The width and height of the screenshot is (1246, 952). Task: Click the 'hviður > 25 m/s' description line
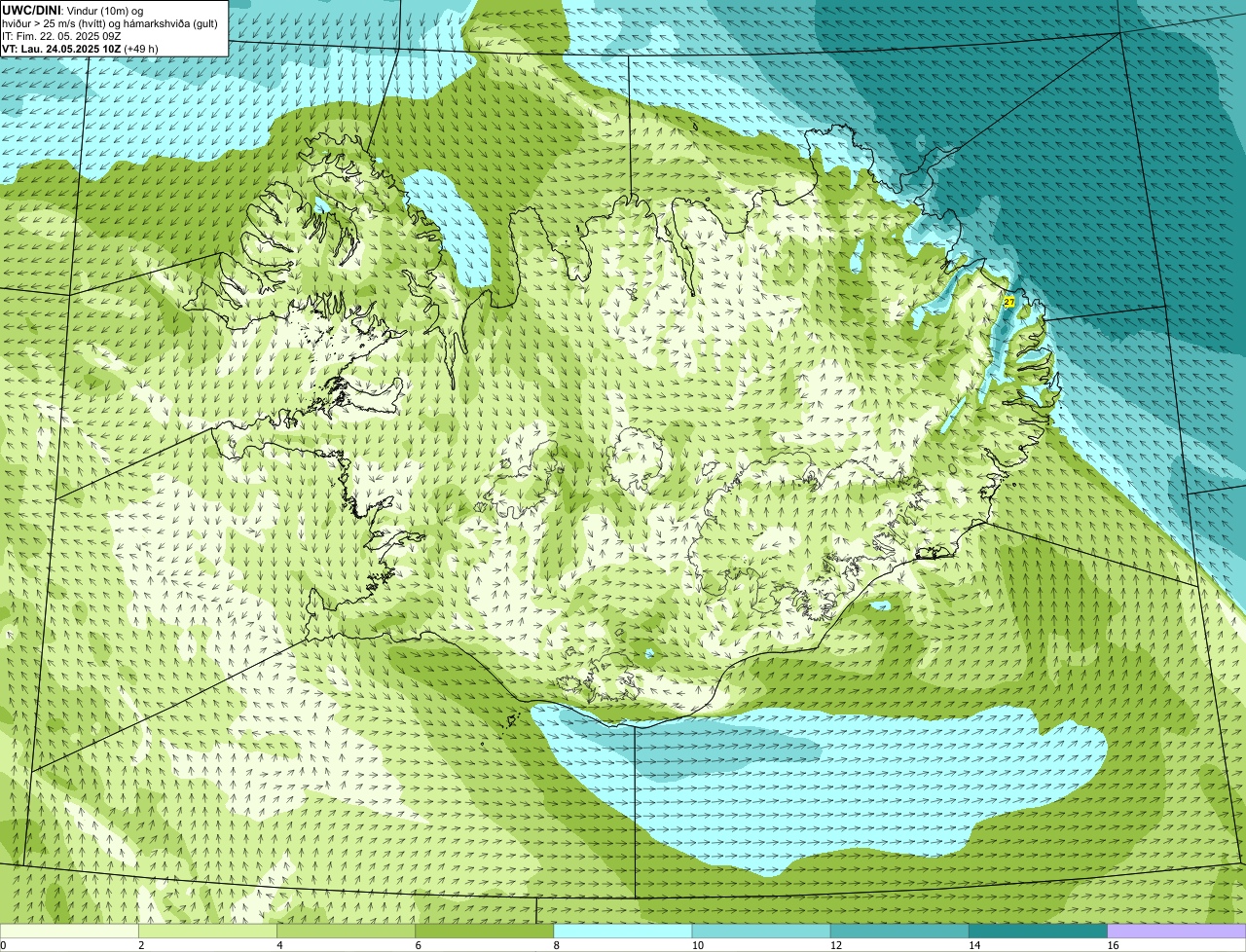tap(110, 23)
